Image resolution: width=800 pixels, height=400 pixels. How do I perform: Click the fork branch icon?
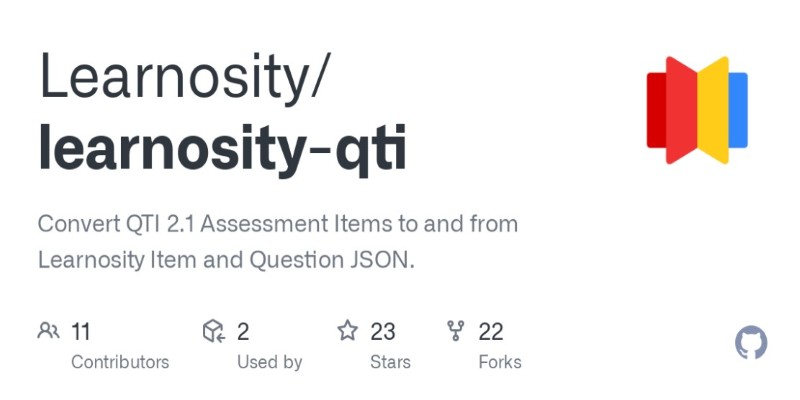456,331
